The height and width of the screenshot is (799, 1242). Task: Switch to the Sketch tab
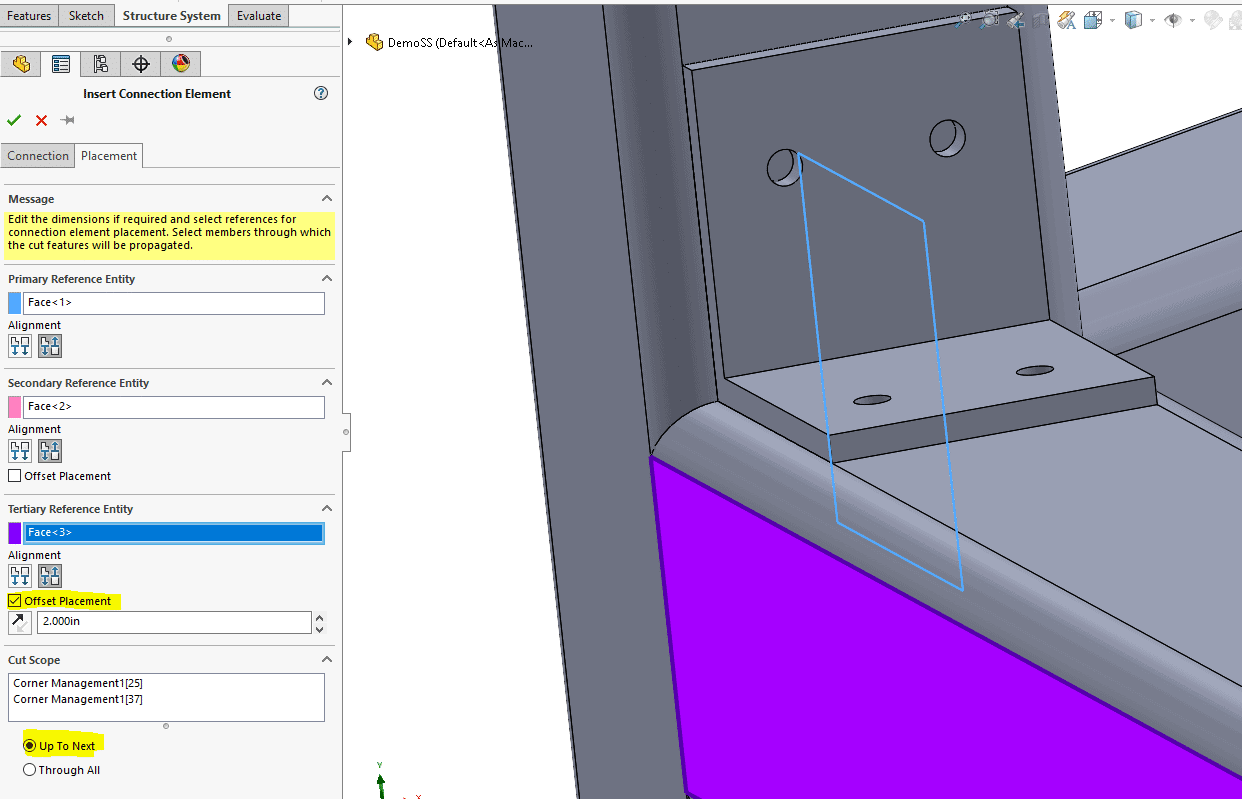tap(86, 16)
